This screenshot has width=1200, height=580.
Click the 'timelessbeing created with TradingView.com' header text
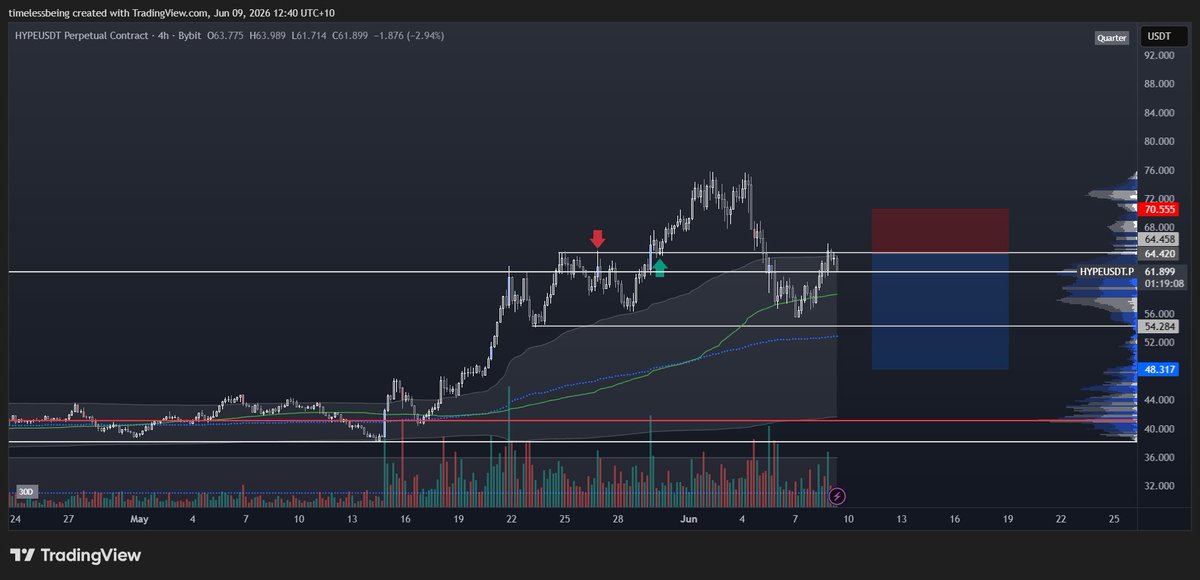tap(108, 13)
